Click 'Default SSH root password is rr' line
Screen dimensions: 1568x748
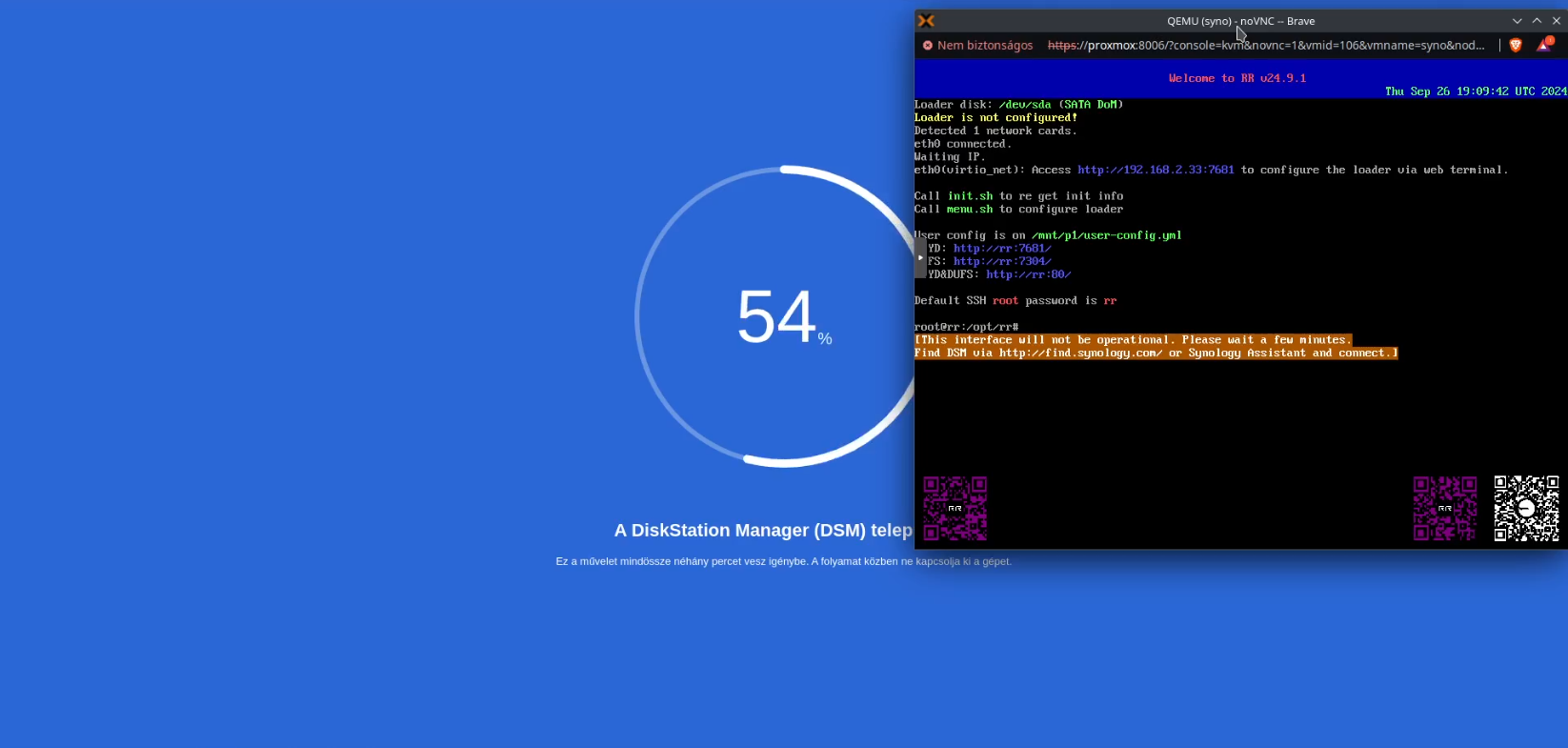tap(1015, 300)
